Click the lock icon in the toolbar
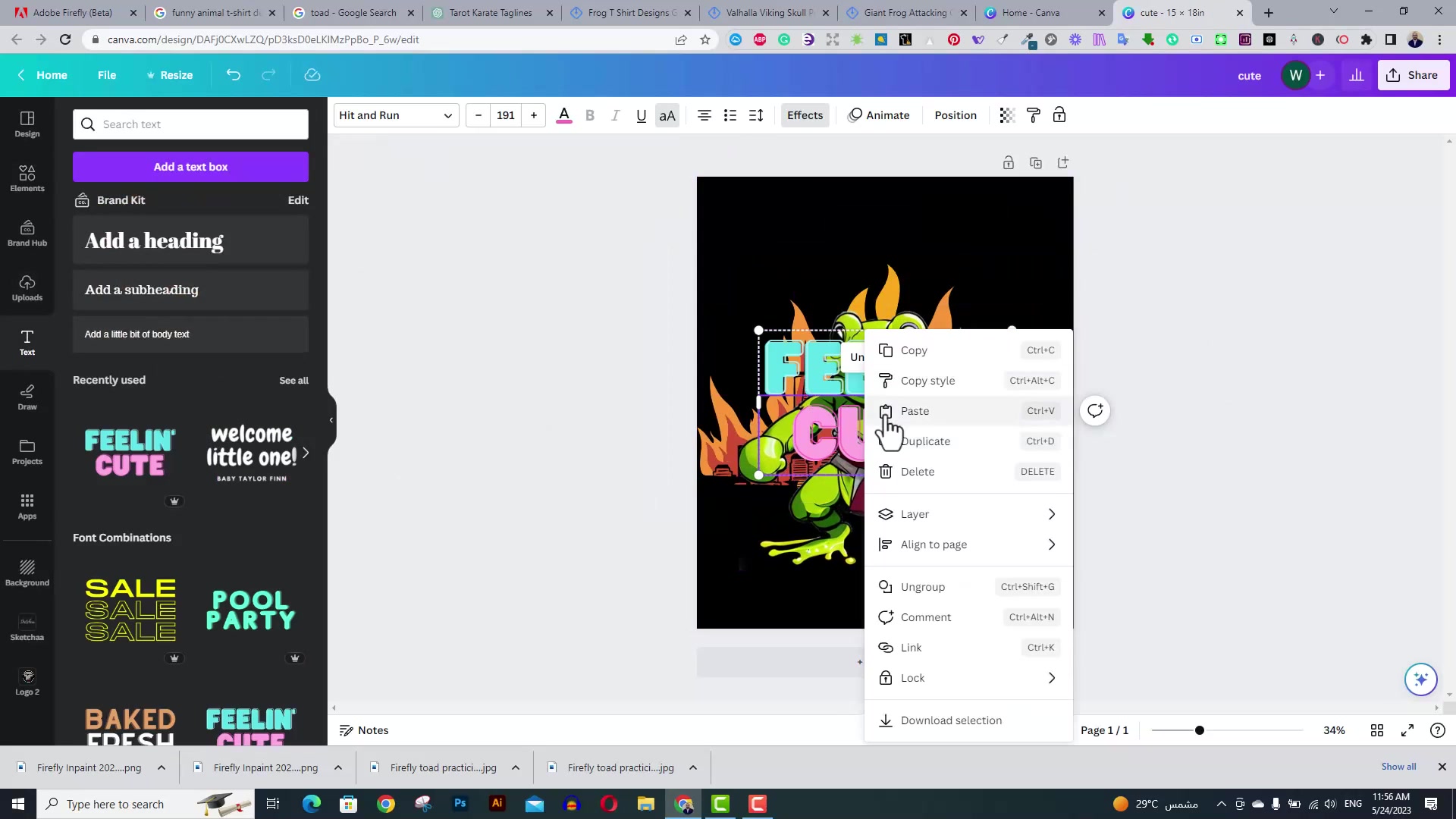Viewport: 1456px width, 819px height. [x=1059, y=115]
